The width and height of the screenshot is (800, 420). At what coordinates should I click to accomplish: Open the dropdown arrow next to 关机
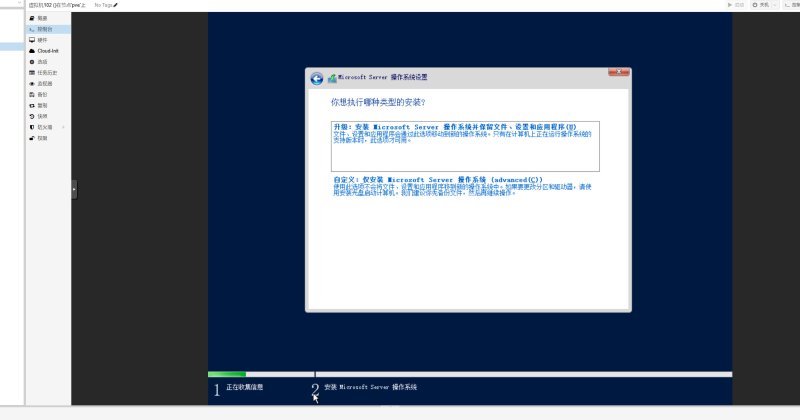pyautogui.click(x=774, y=5)
